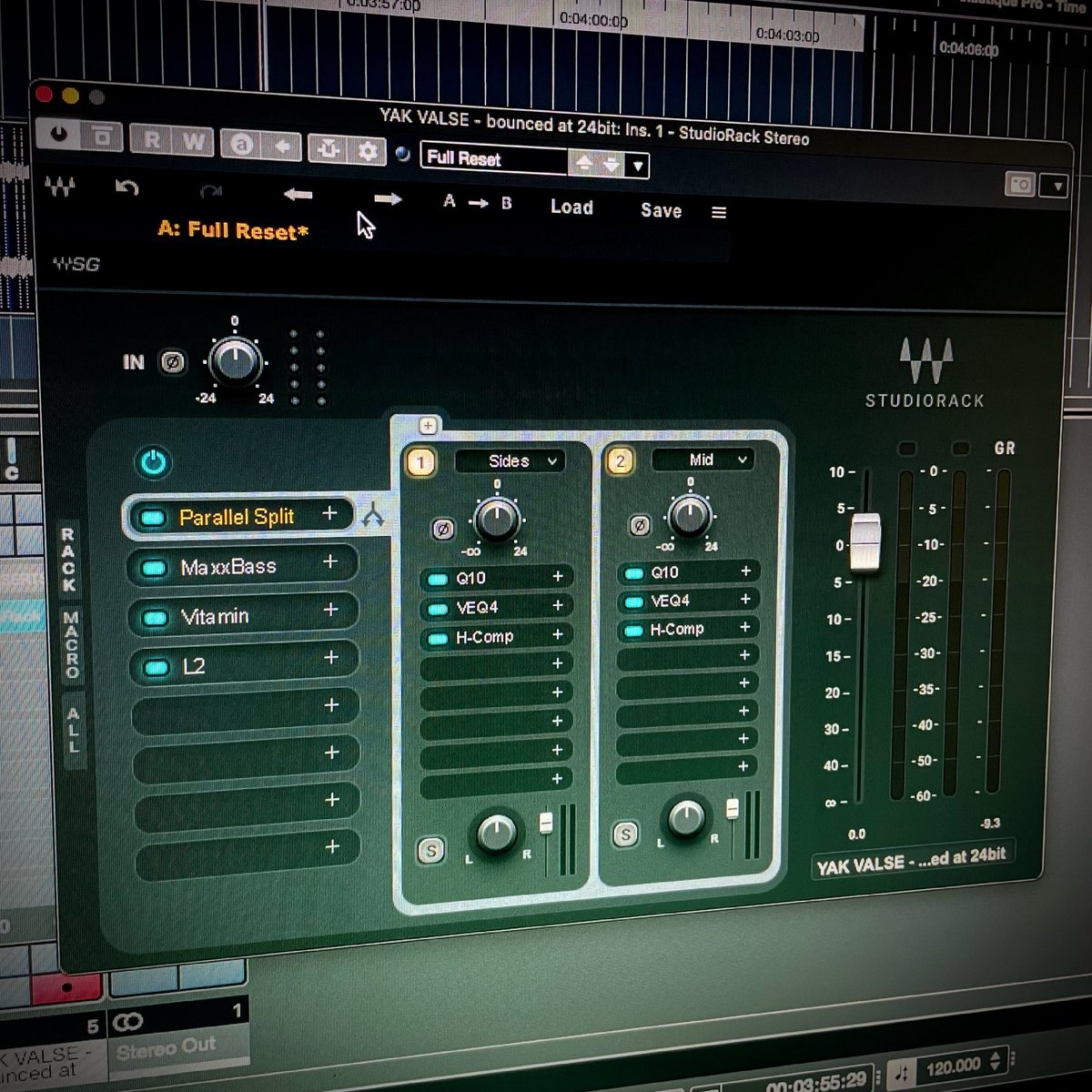Click the 120.000 tempo stepper in DAW
The image size is (1092, 1092).
(x=996, y=1062)
